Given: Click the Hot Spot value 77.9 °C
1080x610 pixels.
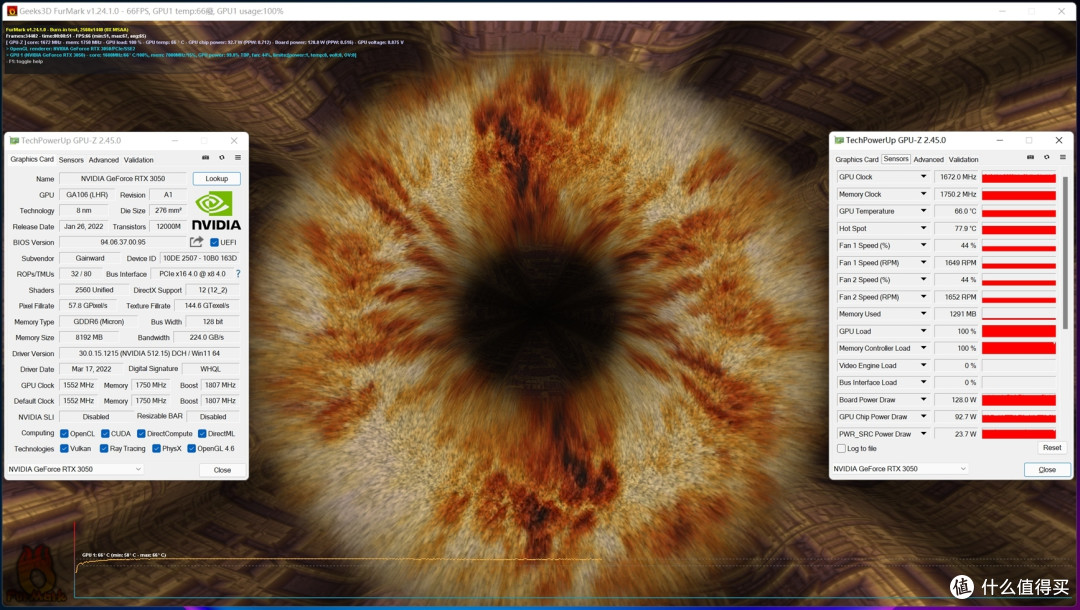Looking at the screenshot, I should pyautogui.click(x=957, y=229).
